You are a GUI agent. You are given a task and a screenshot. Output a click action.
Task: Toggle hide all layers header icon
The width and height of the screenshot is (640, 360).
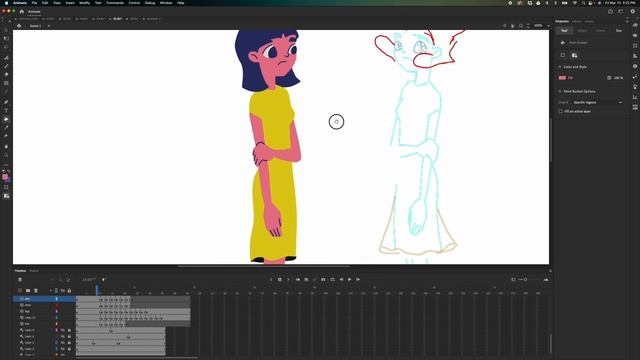click(x=63, y=291)
